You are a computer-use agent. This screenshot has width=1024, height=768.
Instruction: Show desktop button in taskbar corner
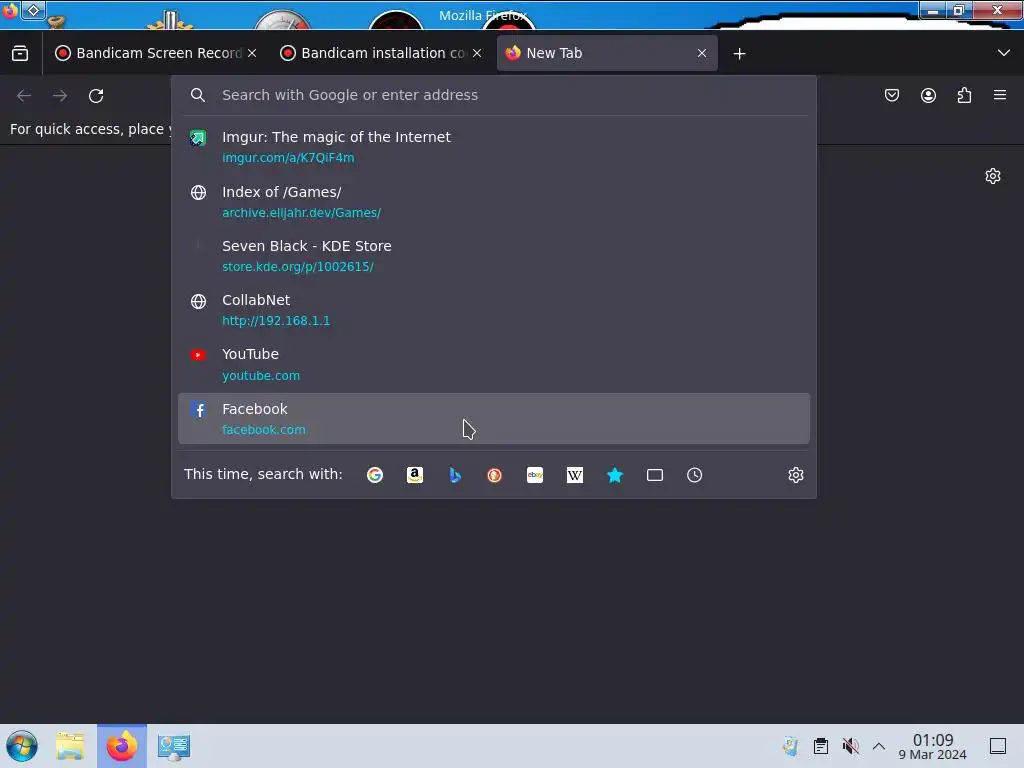pyautogui.click(x=998, y=746)
